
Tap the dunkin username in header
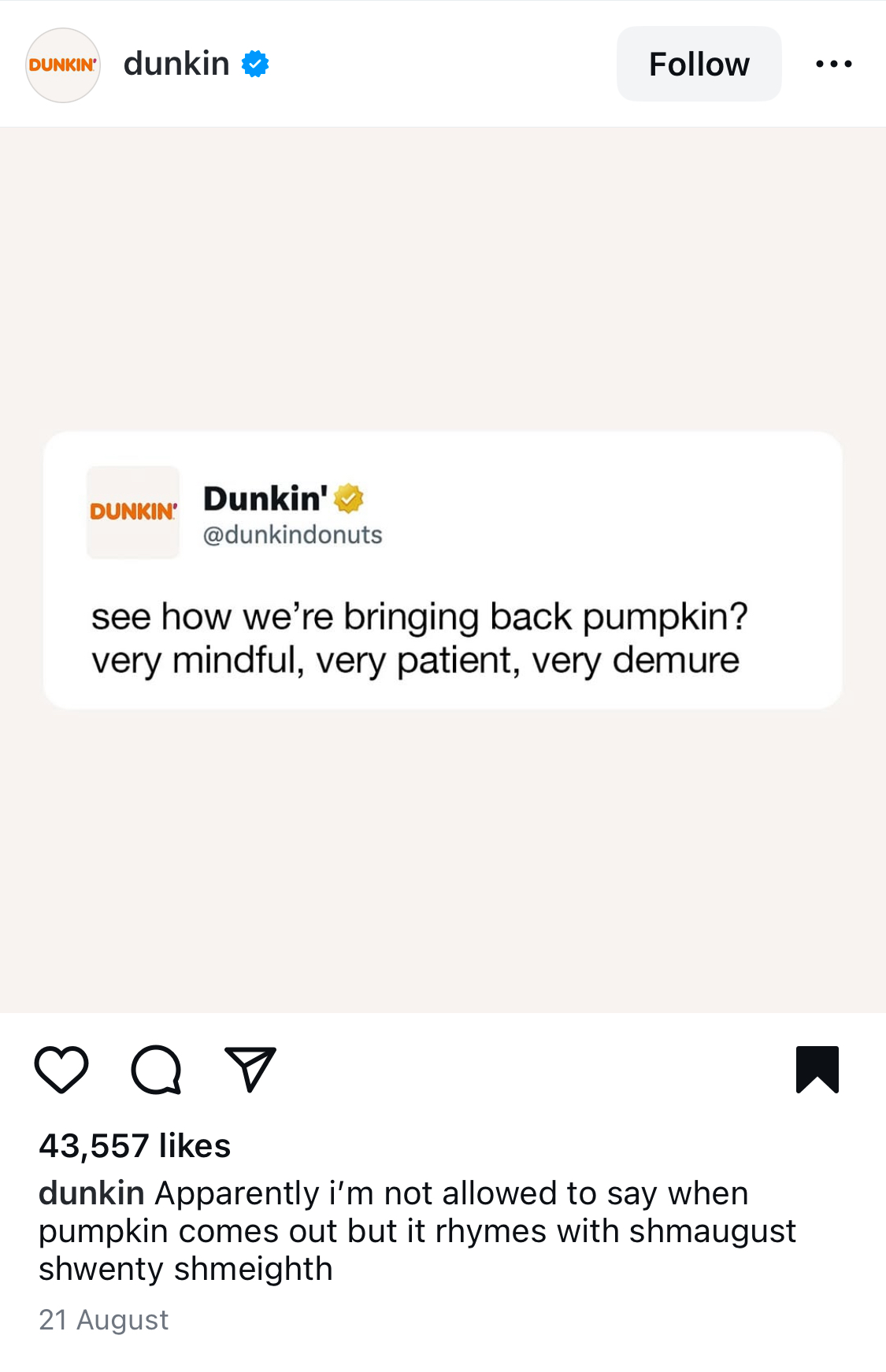point(176,63)
